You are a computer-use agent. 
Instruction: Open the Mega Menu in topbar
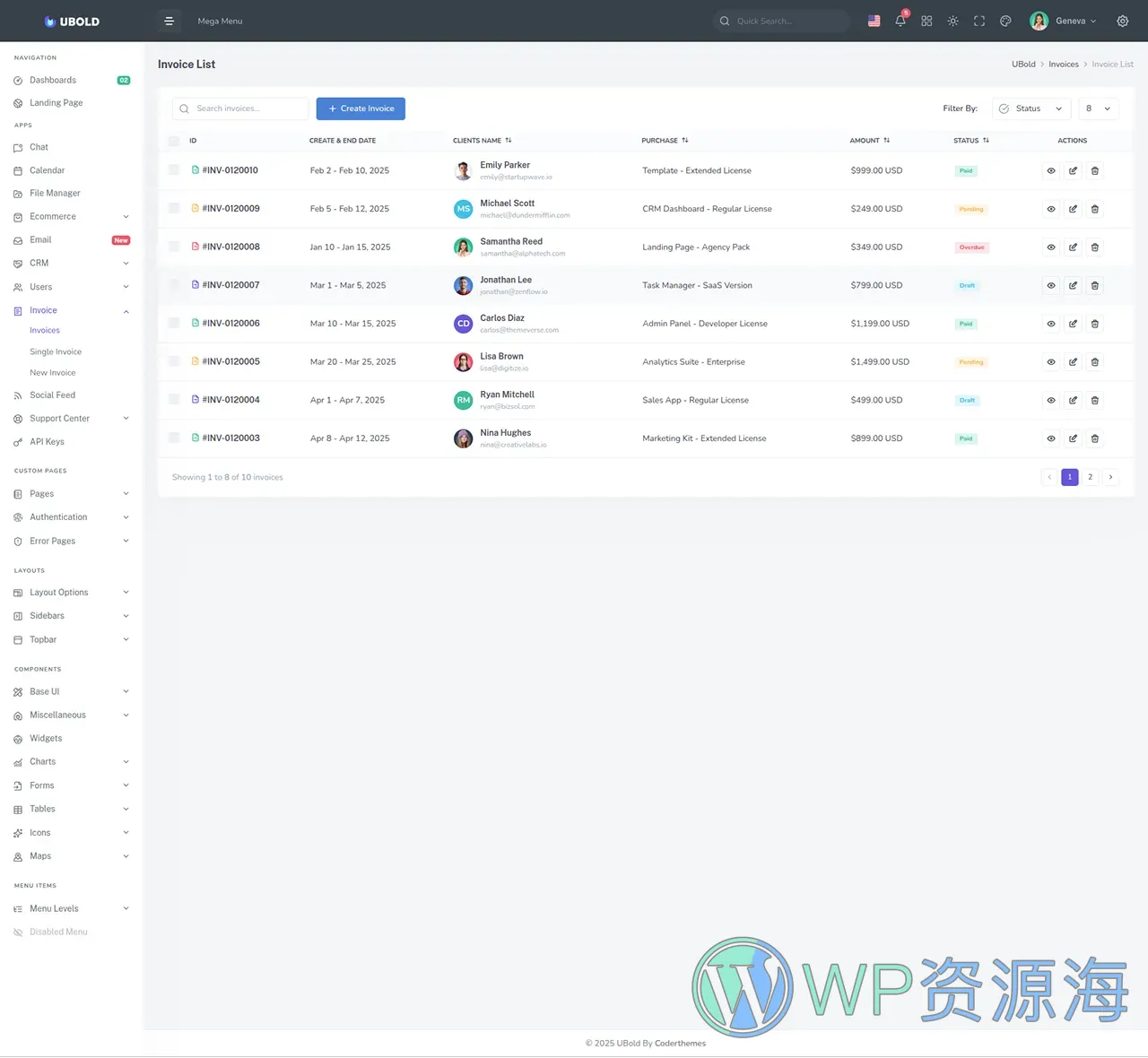(220, 21)
